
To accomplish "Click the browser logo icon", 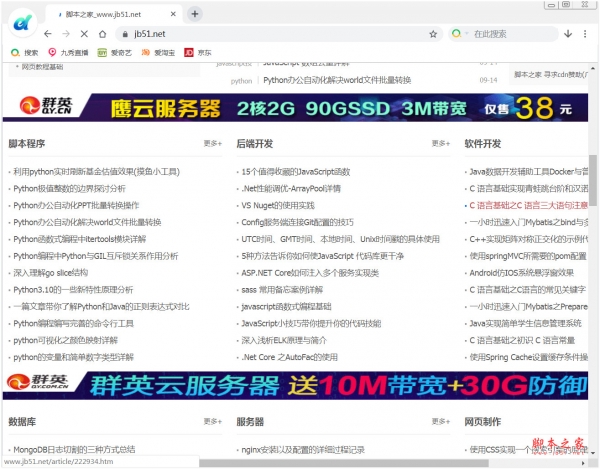I will coord(22,23).
